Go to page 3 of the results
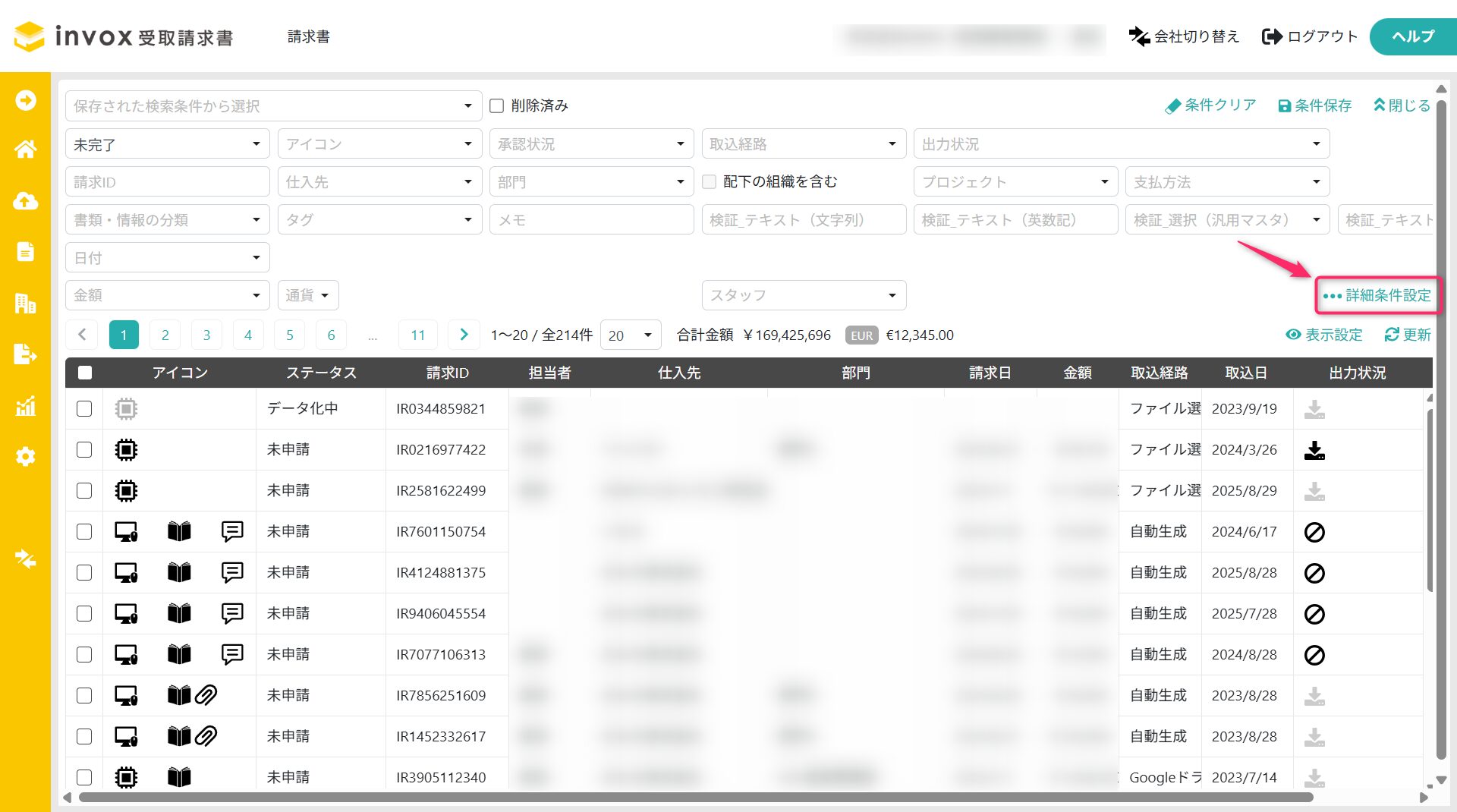The width and height of the screenshot is (1457, 812). click(206, 335)
